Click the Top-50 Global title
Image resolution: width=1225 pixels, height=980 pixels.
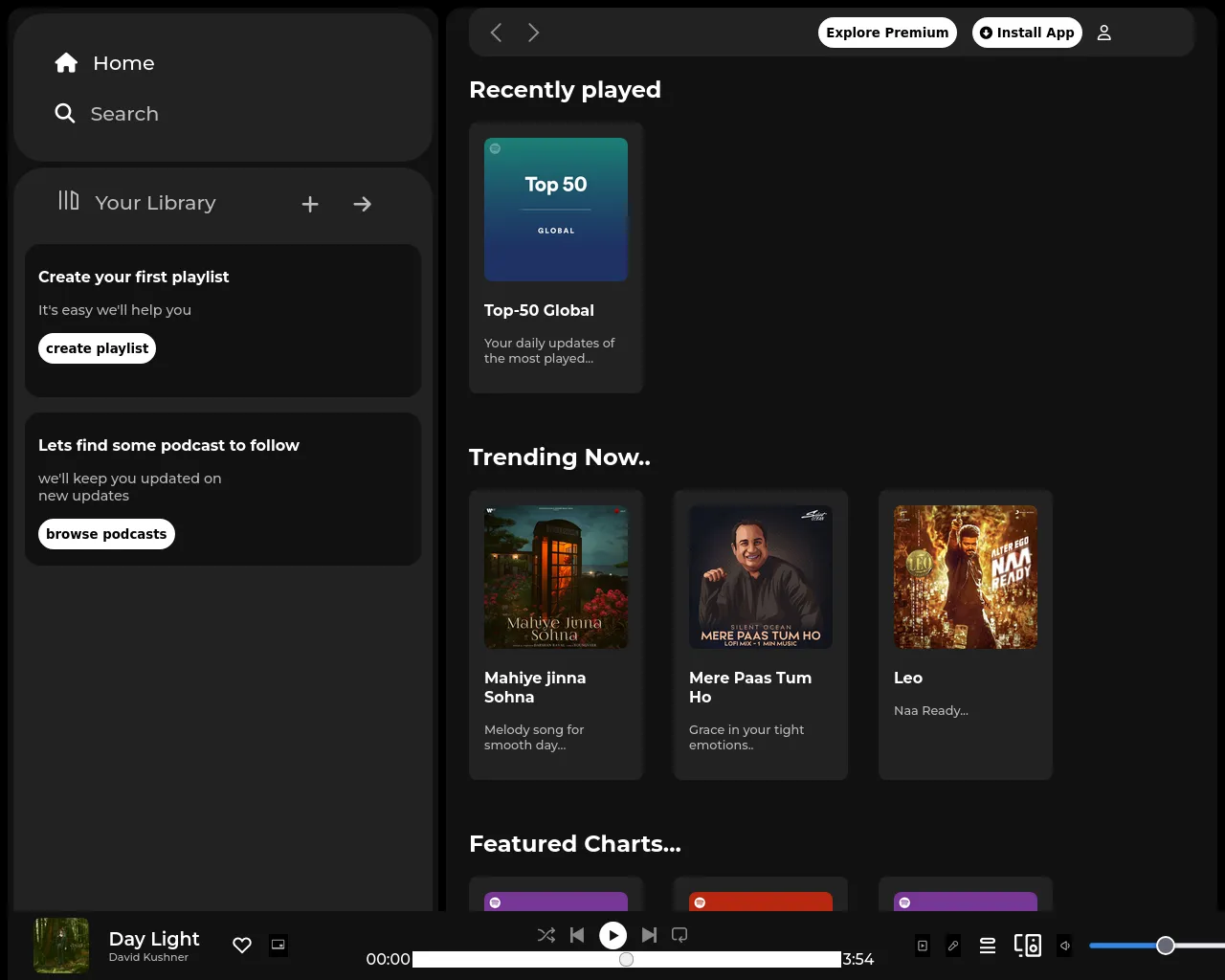click(539, 310)
